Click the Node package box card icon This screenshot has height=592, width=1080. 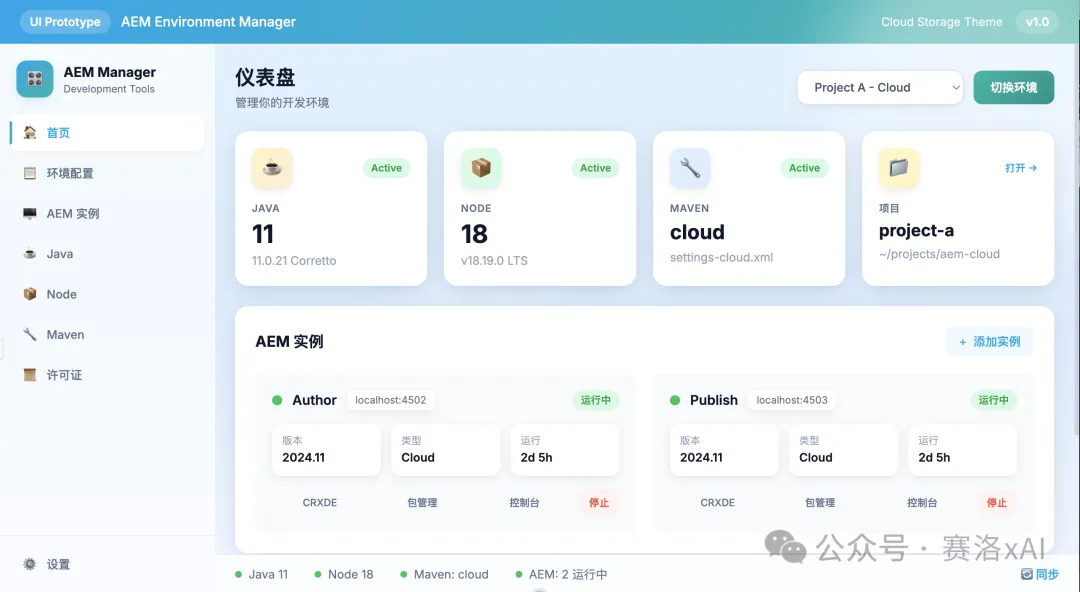[481, 168]
